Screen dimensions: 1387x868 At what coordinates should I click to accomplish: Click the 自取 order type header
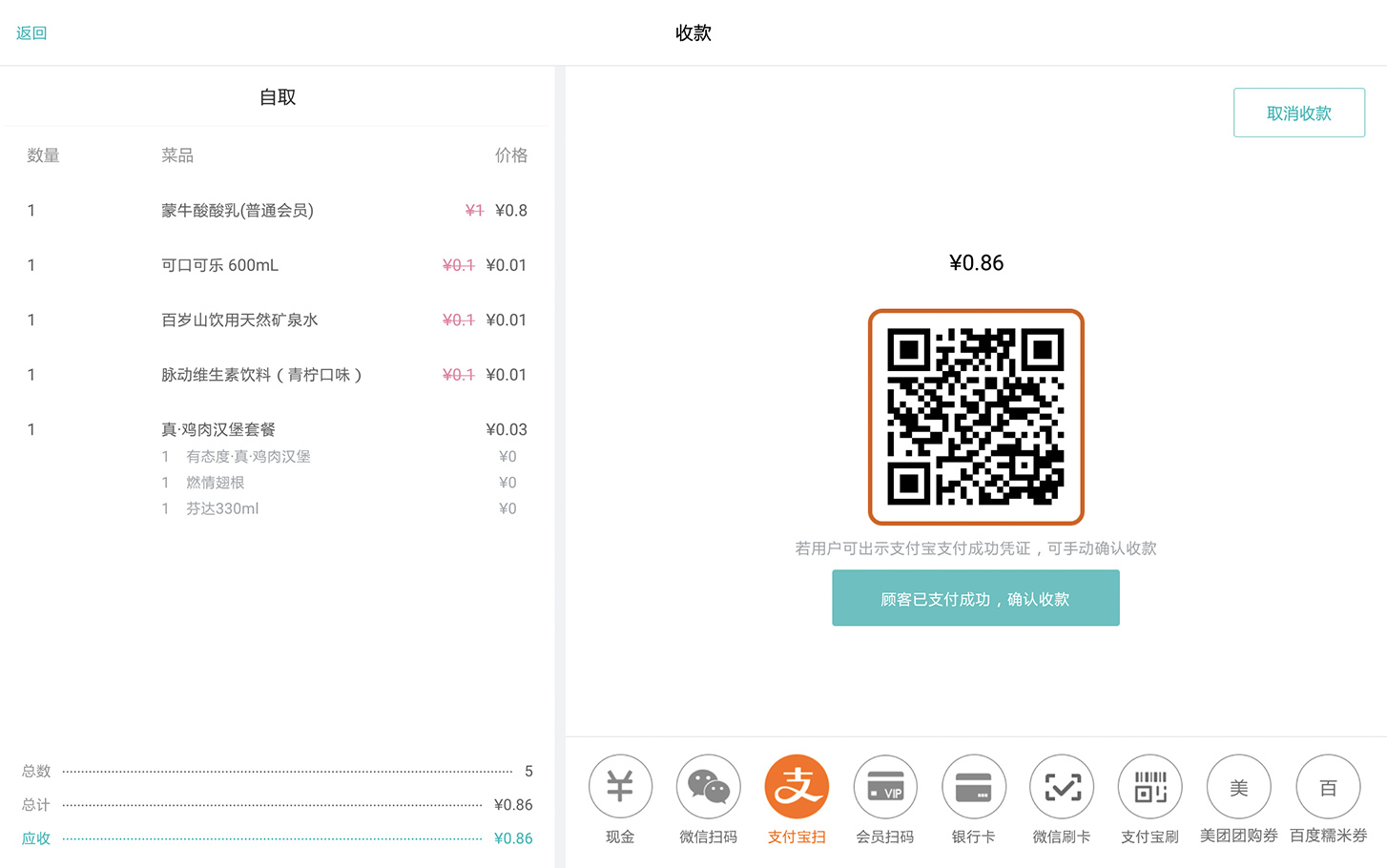pos(278,96)
